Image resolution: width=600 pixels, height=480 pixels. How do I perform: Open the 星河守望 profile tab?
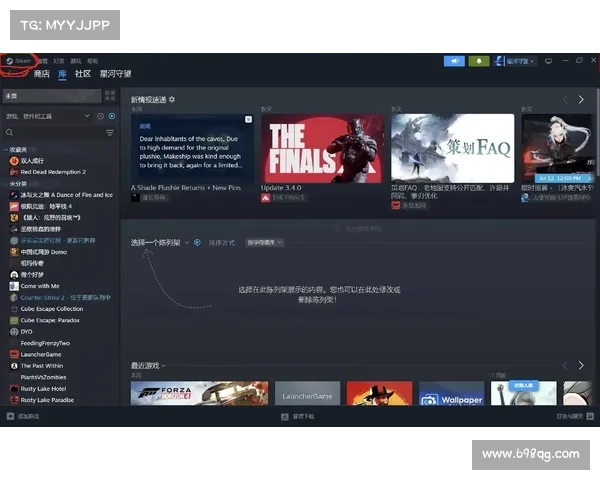(x=115, y=73)
